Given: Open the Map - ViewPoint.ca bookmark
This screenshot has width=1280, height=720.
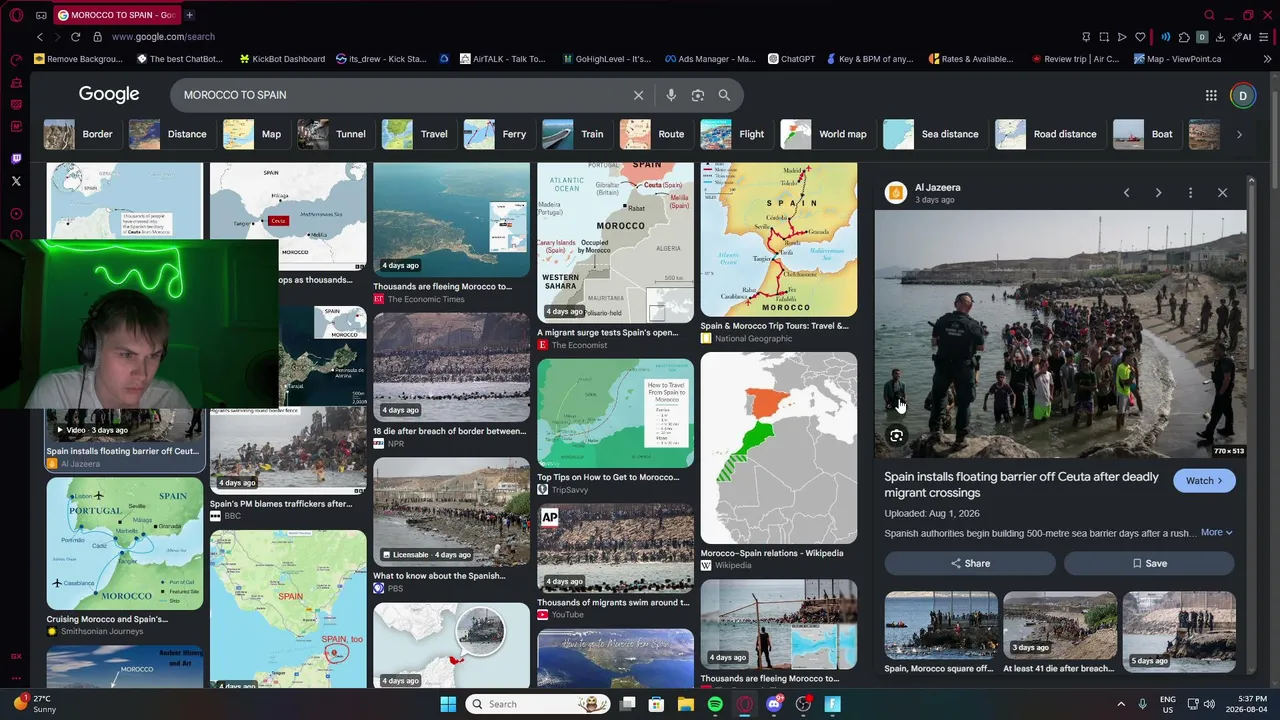Looking at the screenshot, I should (1177, 59).
